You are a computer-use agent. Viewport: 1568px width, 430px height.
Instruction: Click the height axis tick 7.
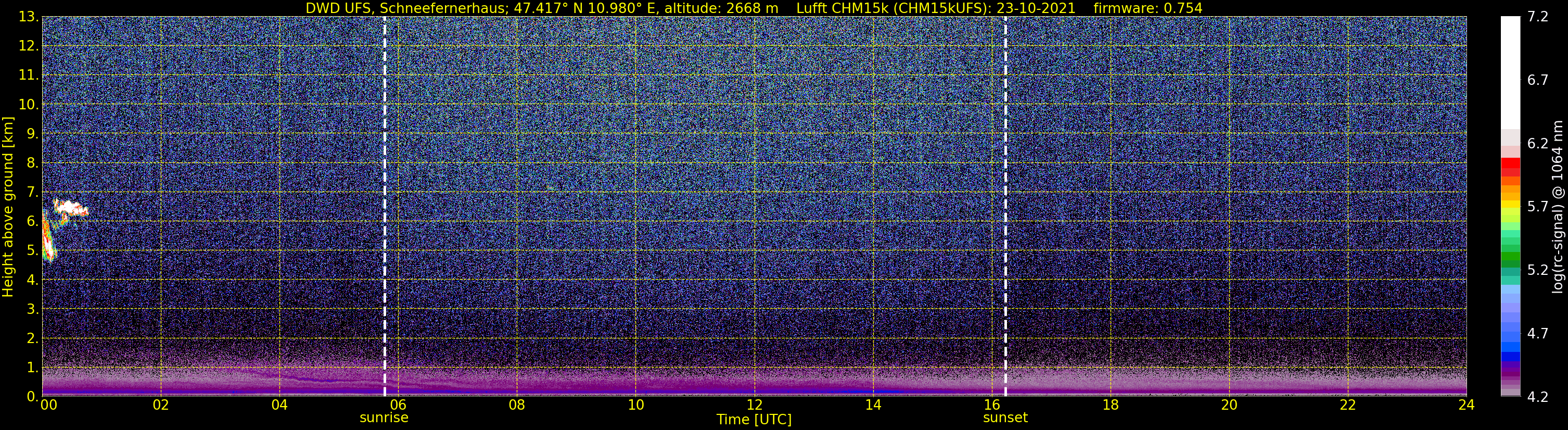tap(32, 193)
